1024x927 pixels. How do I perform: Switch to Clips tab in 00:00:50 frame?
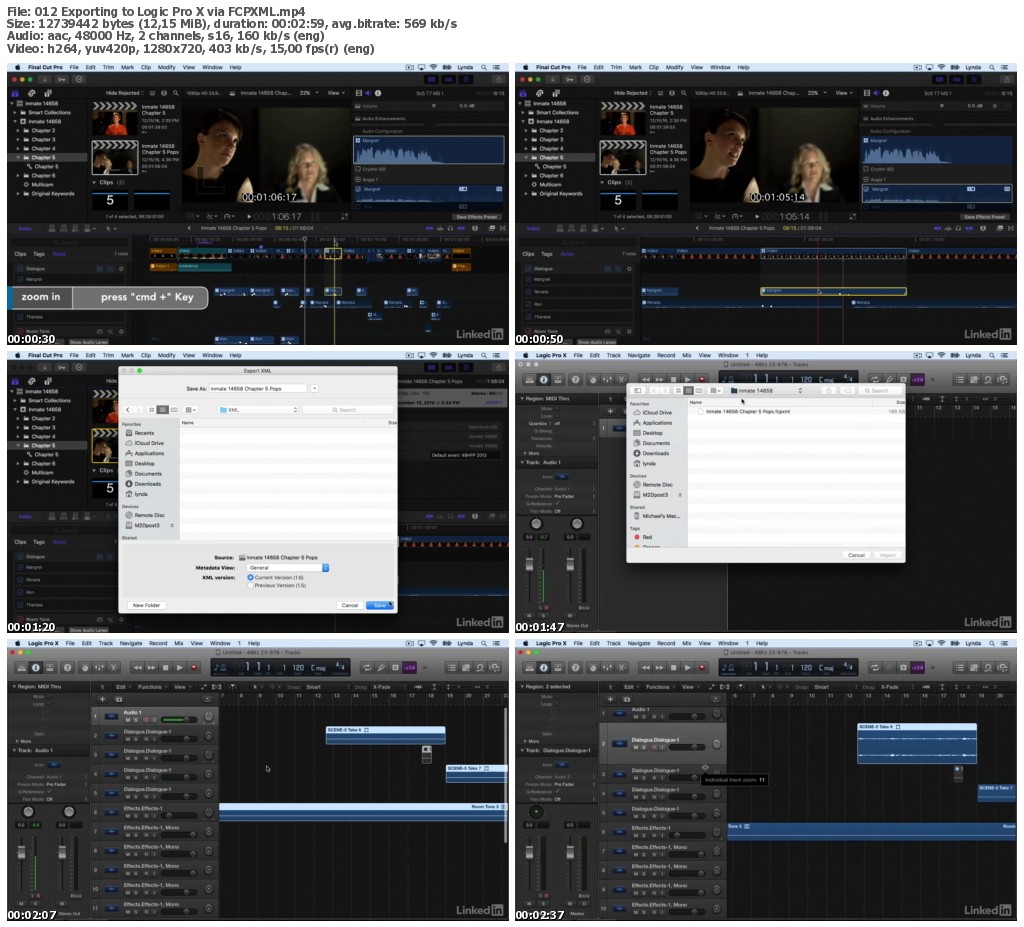(x=528, y=254)
